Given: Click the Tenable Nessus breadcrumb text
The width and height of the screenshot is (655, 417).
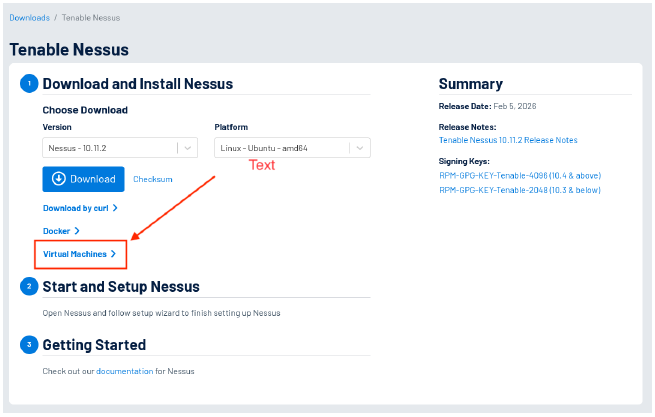Looking at the screenshot, I should 91,18.
